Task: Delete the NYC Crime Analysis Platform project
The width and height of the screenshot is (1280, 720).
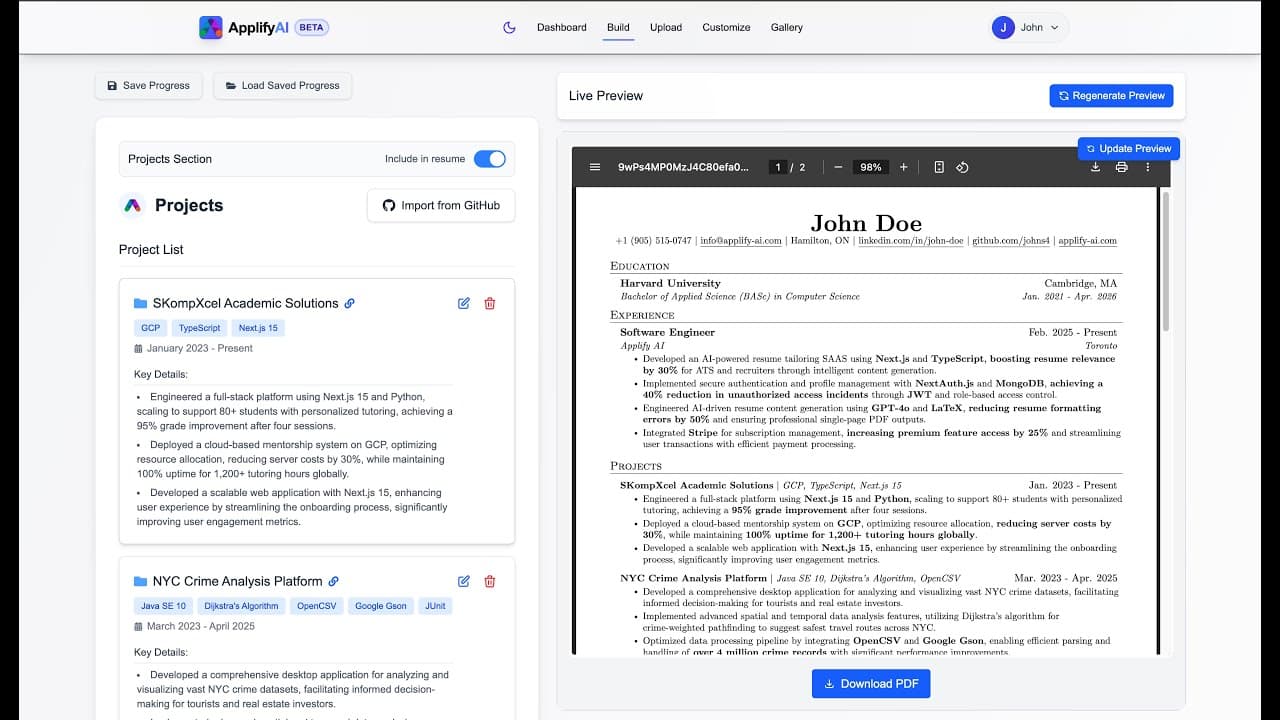Action: [490, 581]
